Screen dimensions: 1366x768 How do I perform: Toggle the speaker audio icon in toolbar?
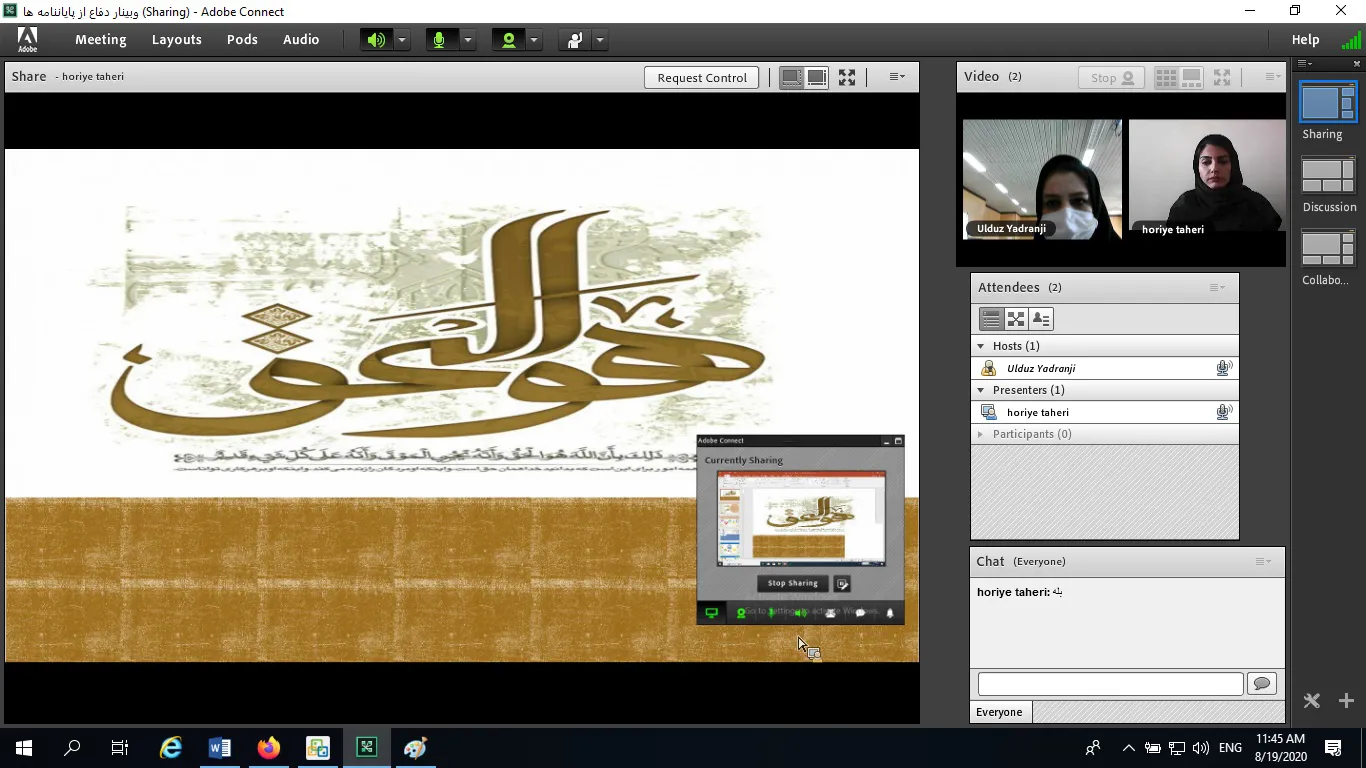click(x=376, y=40)
